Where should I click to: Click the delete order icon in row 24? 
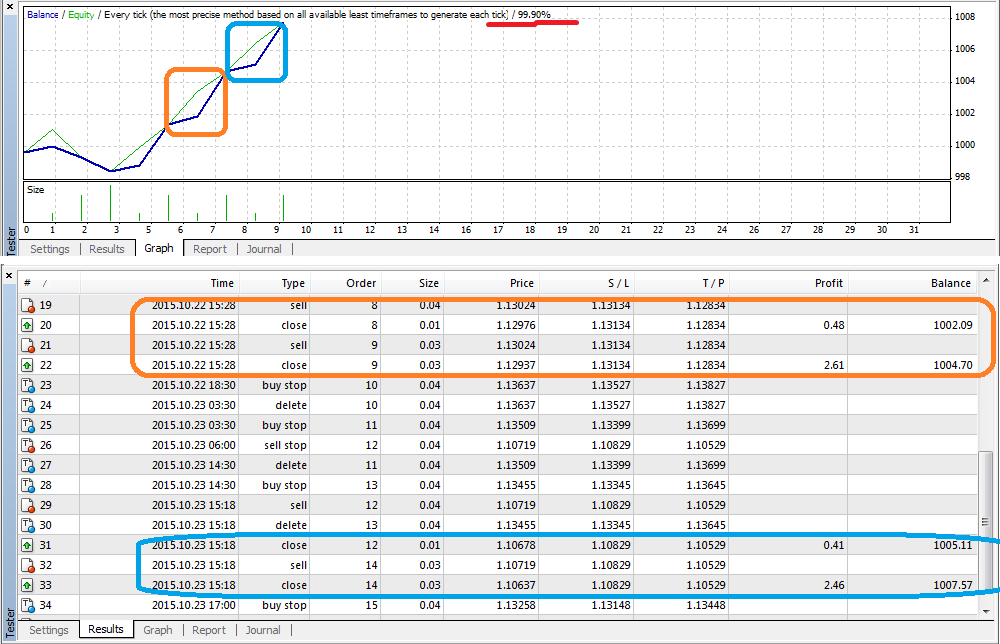[29, 405]
